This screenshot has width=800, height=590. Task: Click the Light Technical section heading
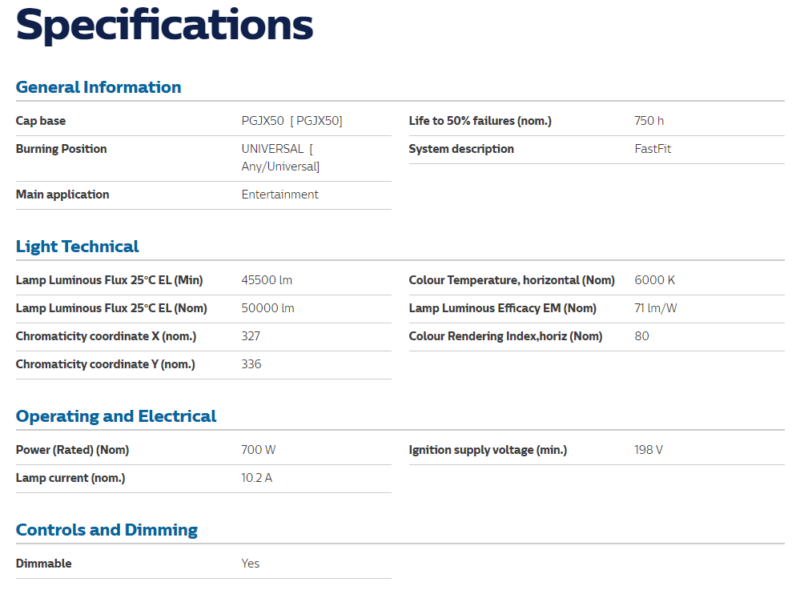point(77,246)
